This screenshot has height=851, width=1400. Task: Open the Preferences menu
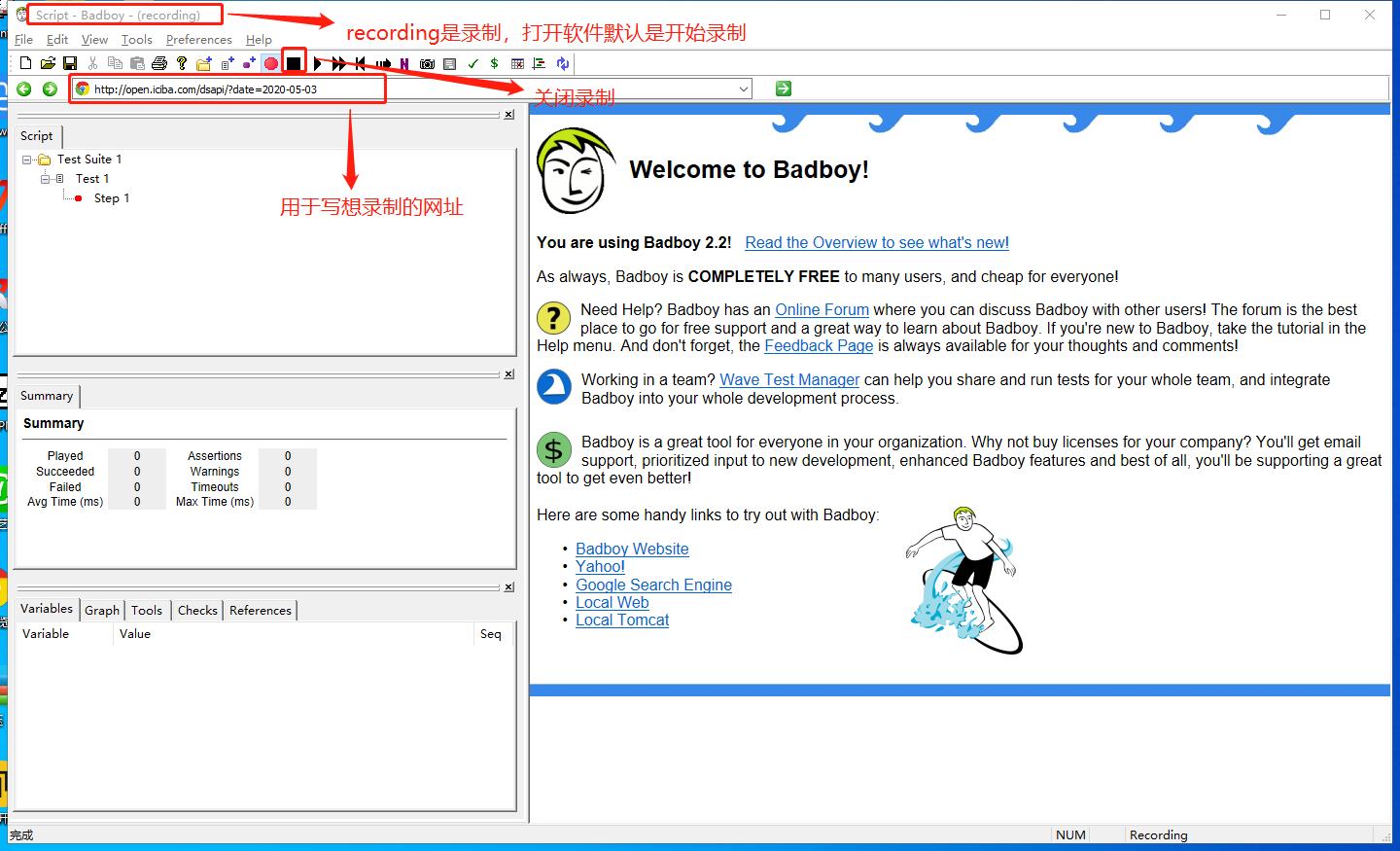(x=199, y=40)
